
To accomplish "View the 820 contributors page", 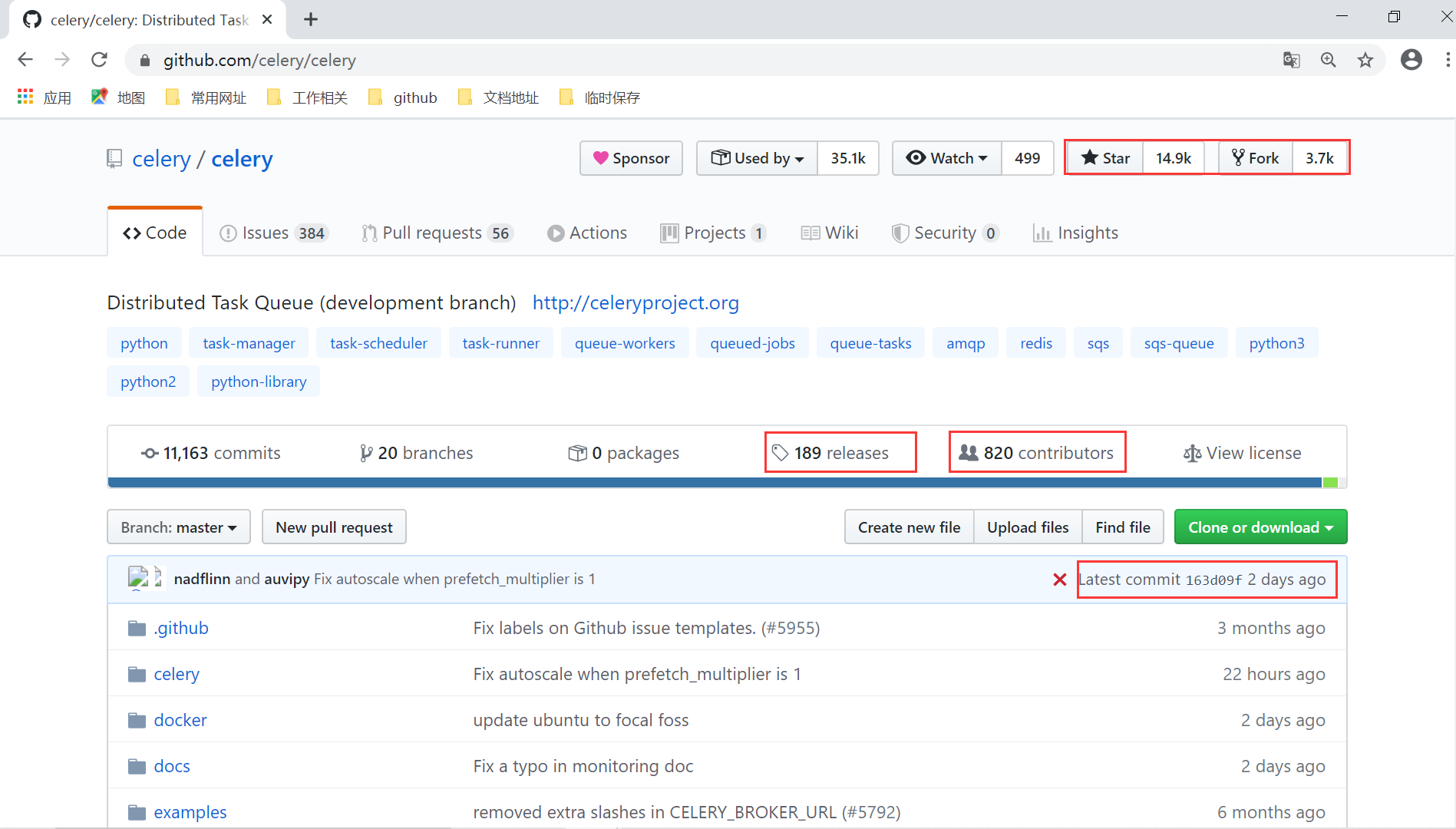I will (1036, 453).
